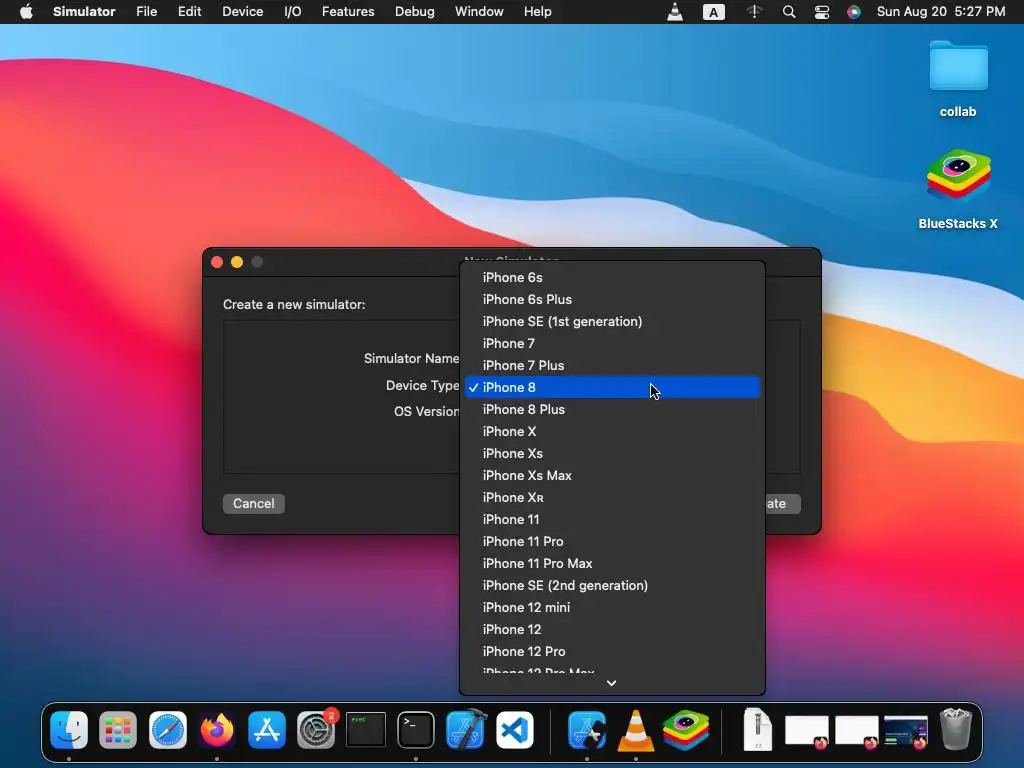Open Spotlight search in menu bar
The height and width of the screenshot is (768, 1024).
[789, 12]
